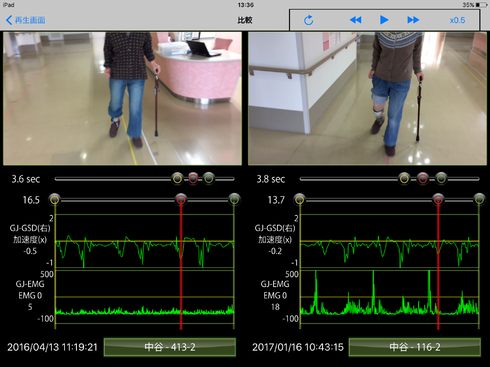Click yellow start handle on left 16.5 timeline
Viewport: 490px width, 367px height.
click(55, 199)
